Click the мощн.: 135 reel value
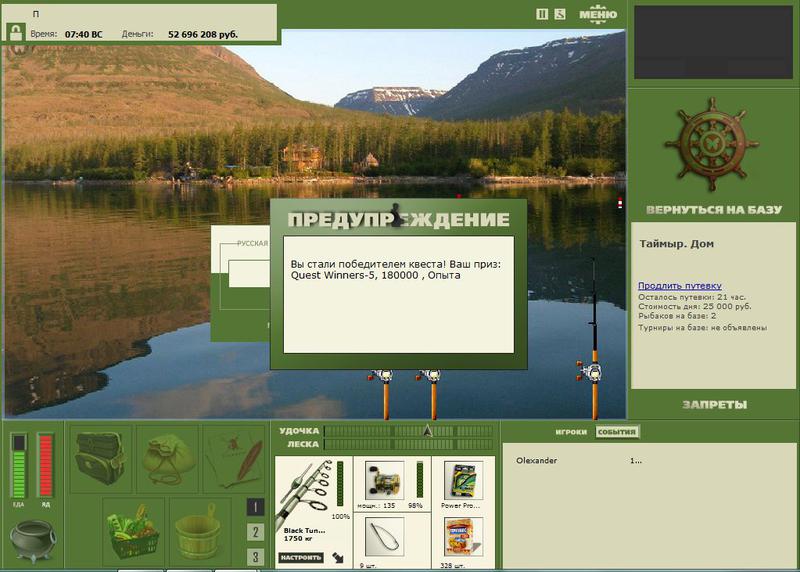Screen dimensions: 800x572 (x=376, y=505)
